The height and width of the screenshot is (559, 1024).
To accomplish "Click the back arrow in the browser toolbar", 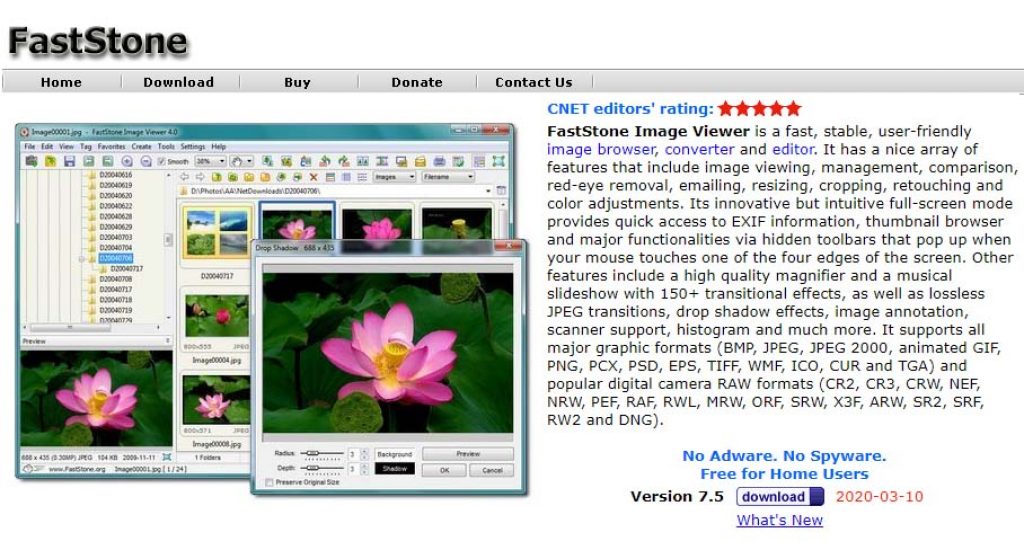I will coord(184,177).
